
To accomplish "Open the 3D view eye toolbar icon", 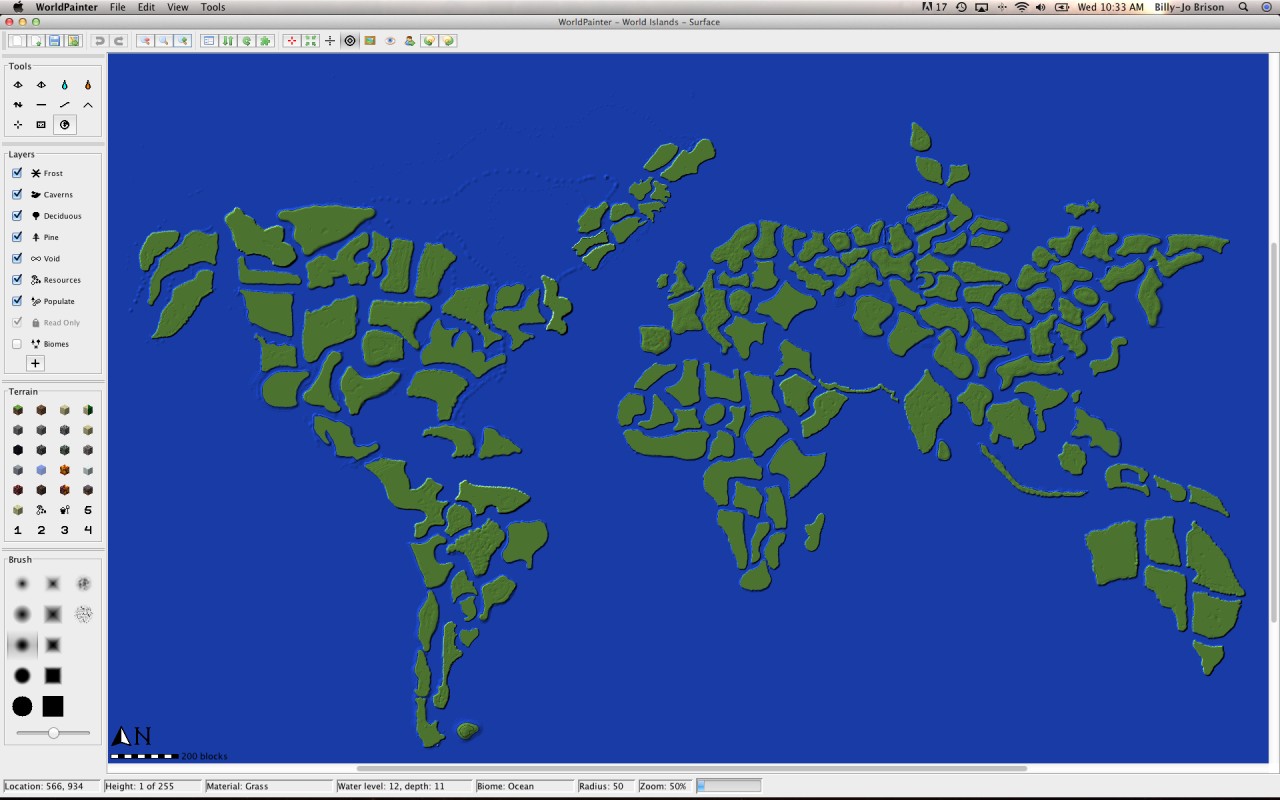I will click(390, 41).
